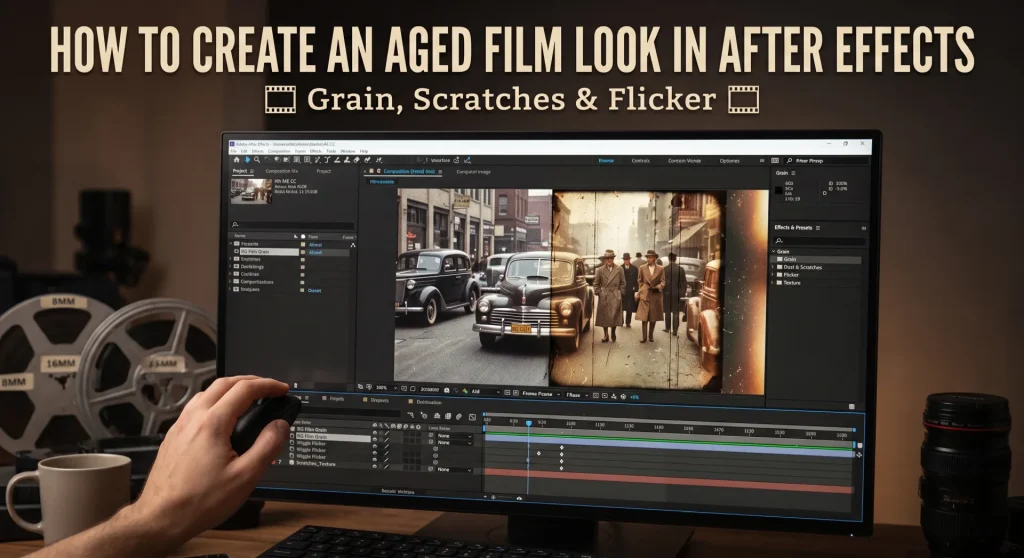Click the Project panel menu icon
Image resolution: width=1024 pixels, height=558 pixels.
tap(251, 171)
